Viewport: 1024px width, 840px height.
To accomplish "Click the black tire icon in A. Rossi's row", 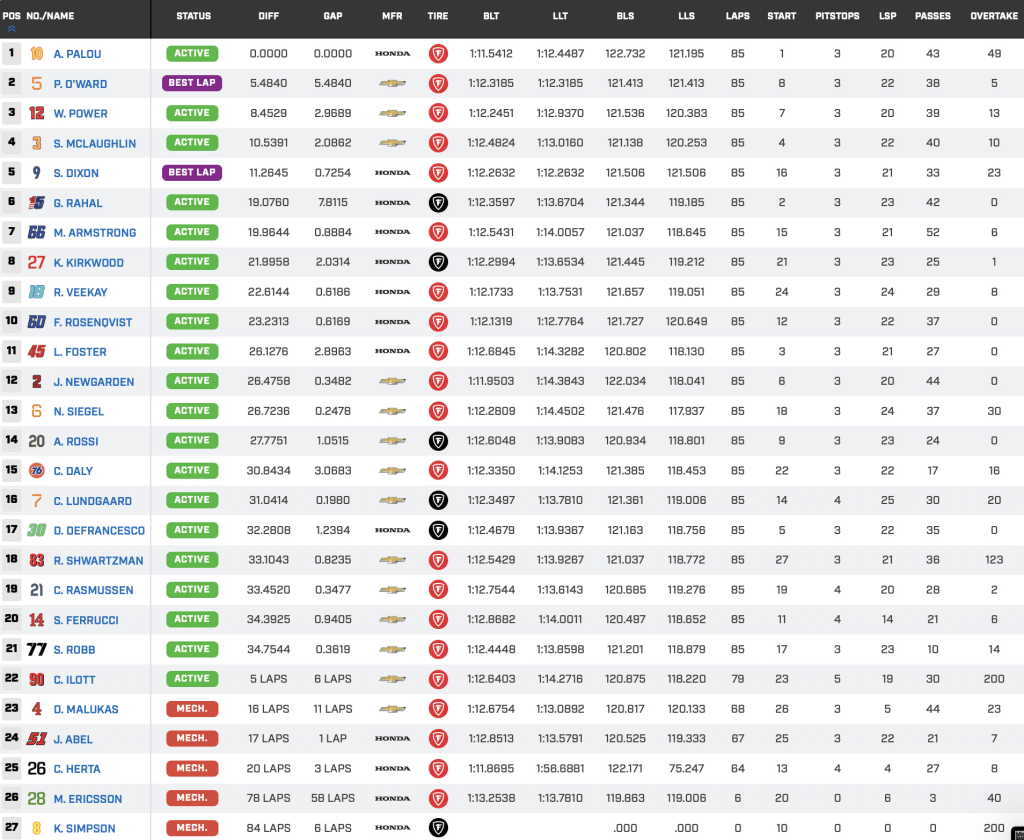I will point(438,441).
